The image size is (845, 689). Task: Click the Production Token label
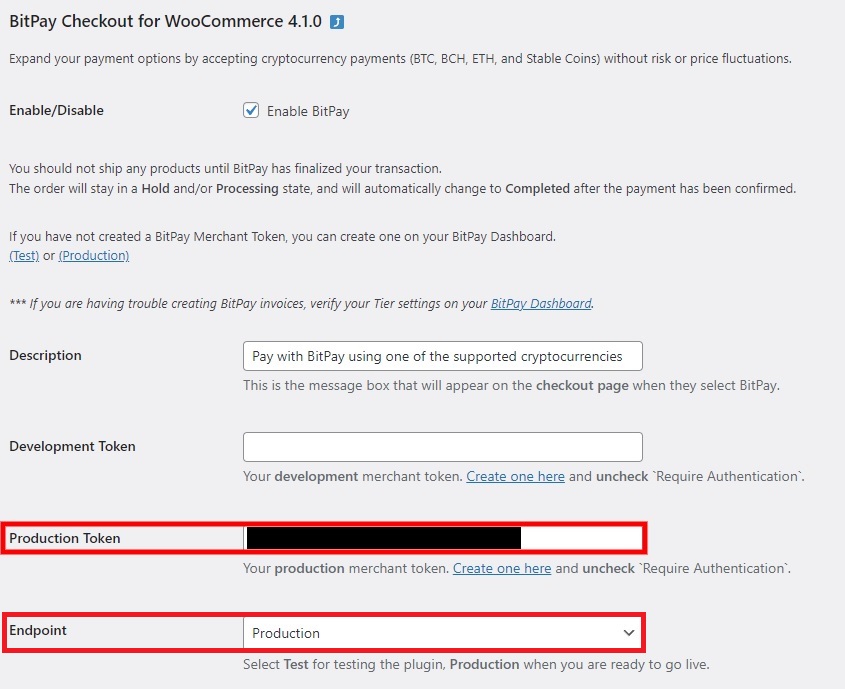65,538
